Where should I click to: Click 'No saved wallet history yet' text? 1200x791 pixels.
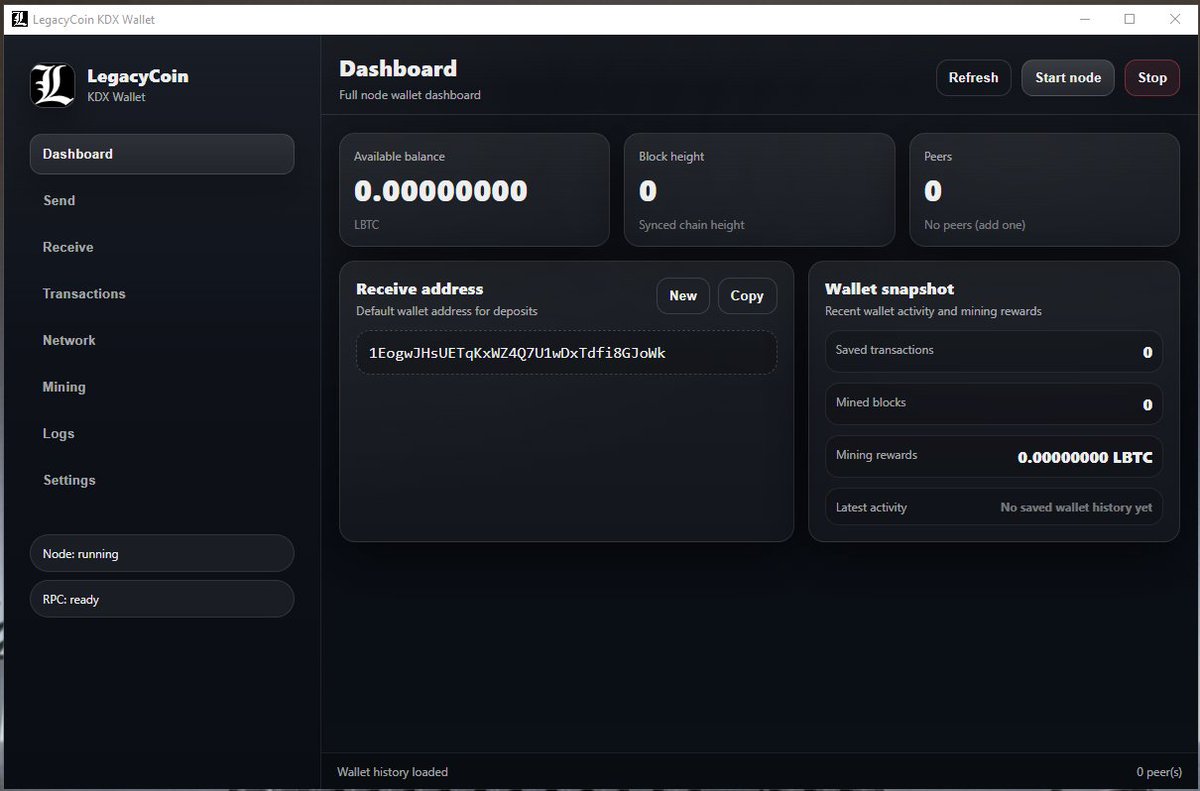pyautogui.click(x=1076, y=507)
